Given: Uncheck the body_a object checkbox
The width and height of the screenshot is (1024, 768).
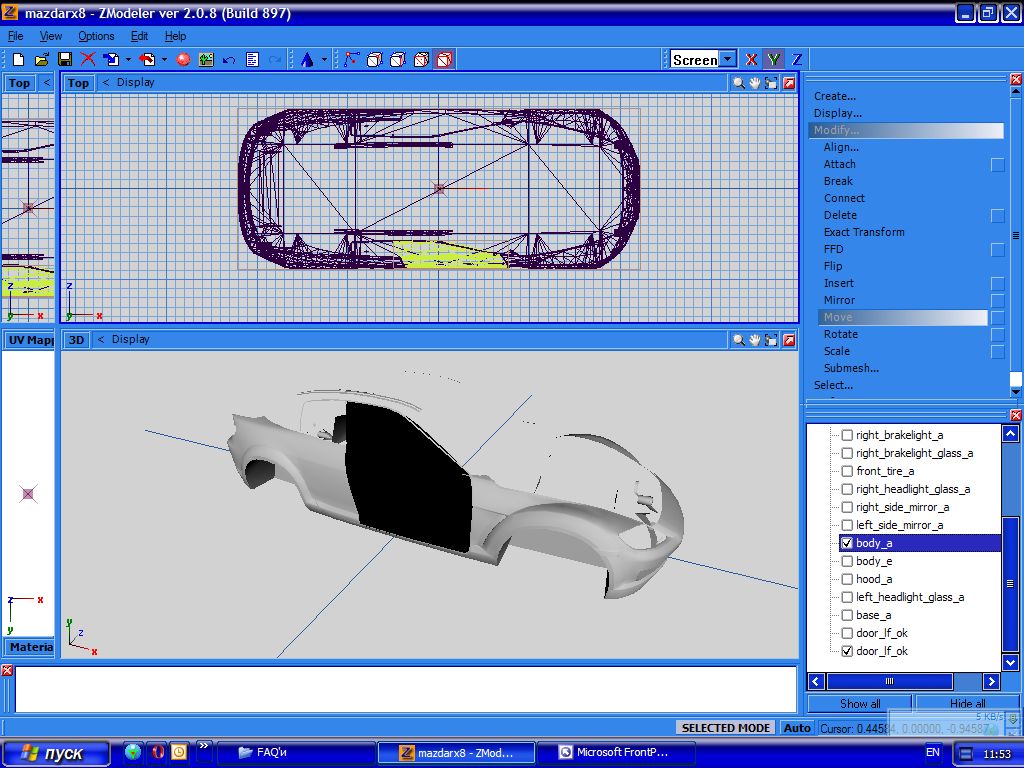Looking at the screenshot, I should pyautogui.click(x=847, y=543).
